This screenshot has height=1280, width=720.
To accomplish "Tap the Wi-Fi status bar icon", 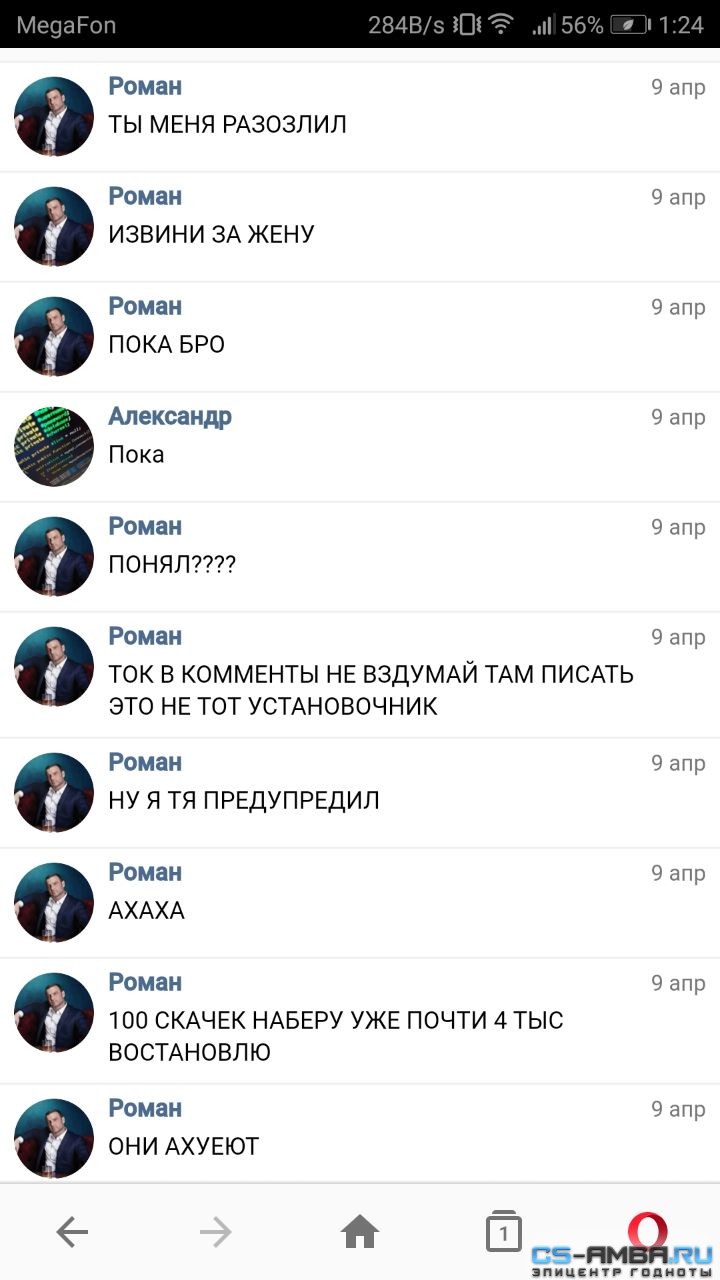I will 501,25.
